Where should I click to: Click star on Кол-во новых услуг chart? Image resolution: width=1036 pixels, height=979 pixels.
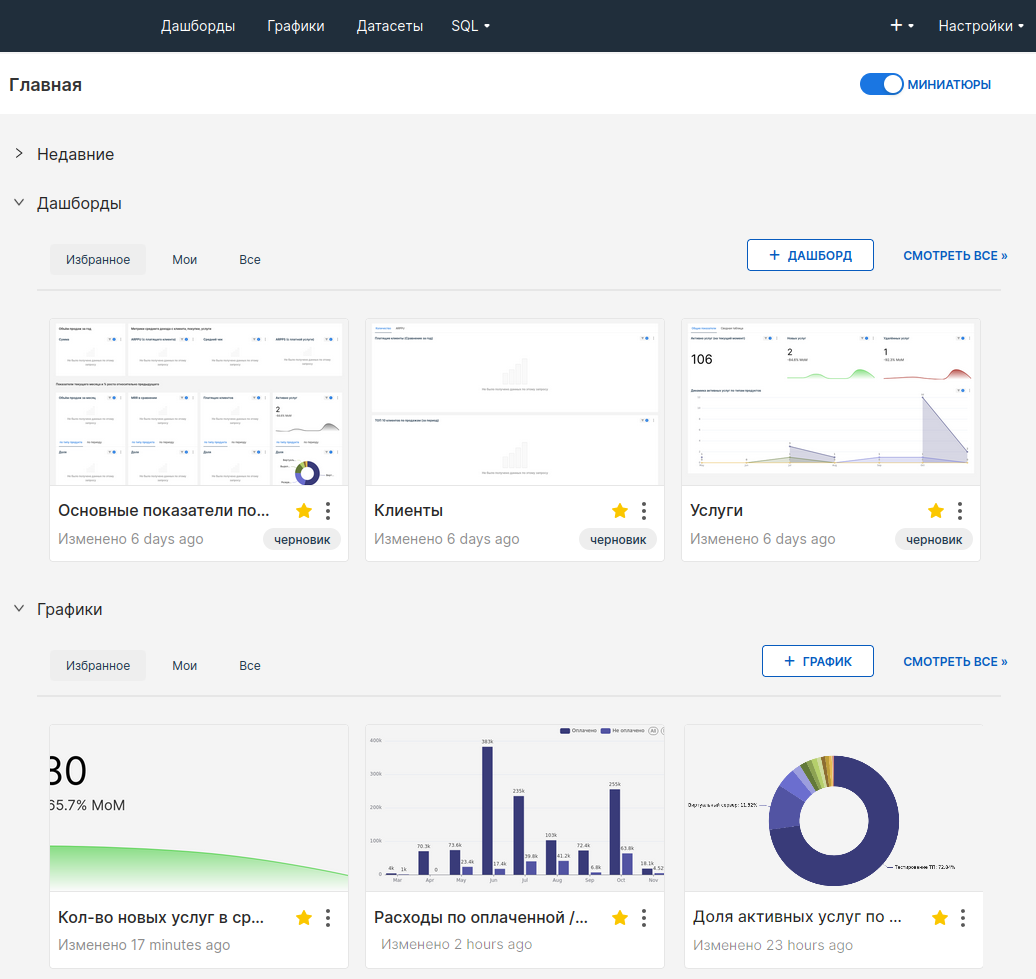click(x=304, y=917)
